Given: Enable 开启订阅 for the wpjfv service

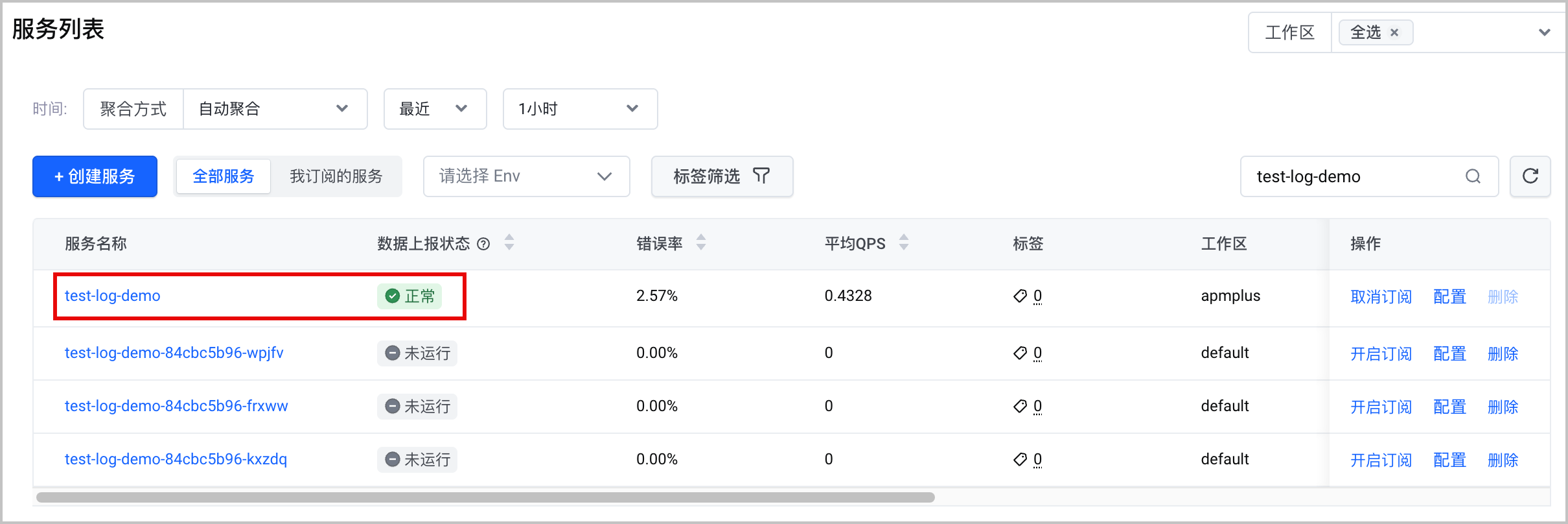Looking at the screenshot, I should (1381, 353).
